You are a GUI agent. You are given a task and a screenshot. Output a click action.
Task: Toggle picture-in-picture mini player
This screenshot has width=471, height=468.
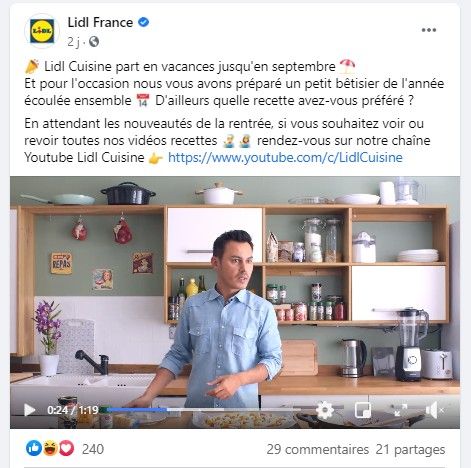(363, 410)
